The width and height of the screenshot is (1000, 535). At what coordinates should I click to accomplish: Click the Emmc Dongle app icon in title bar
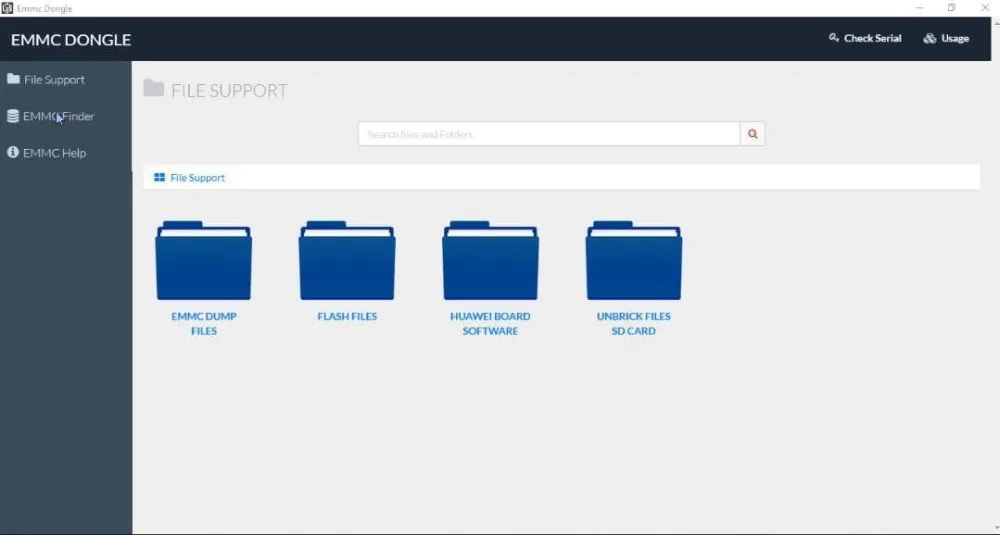7,8
